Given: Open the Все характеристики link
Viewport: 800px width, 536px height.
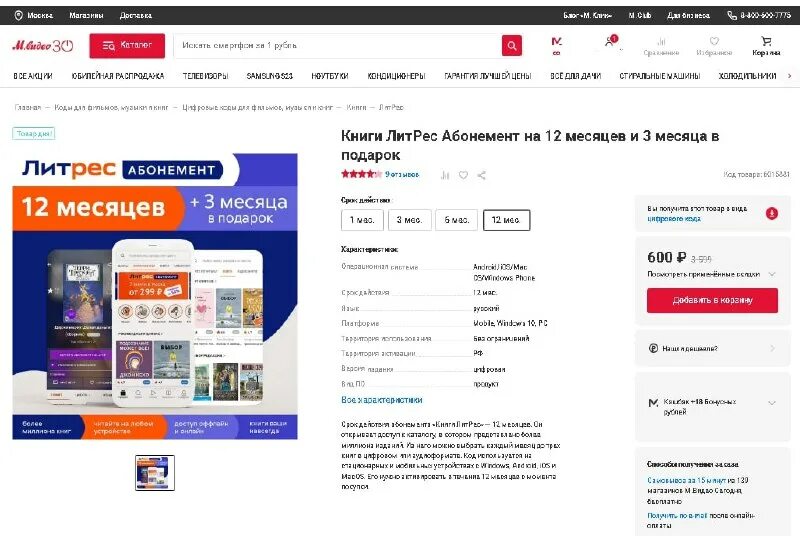Looking at the screenshot, I should pos(382,400).
